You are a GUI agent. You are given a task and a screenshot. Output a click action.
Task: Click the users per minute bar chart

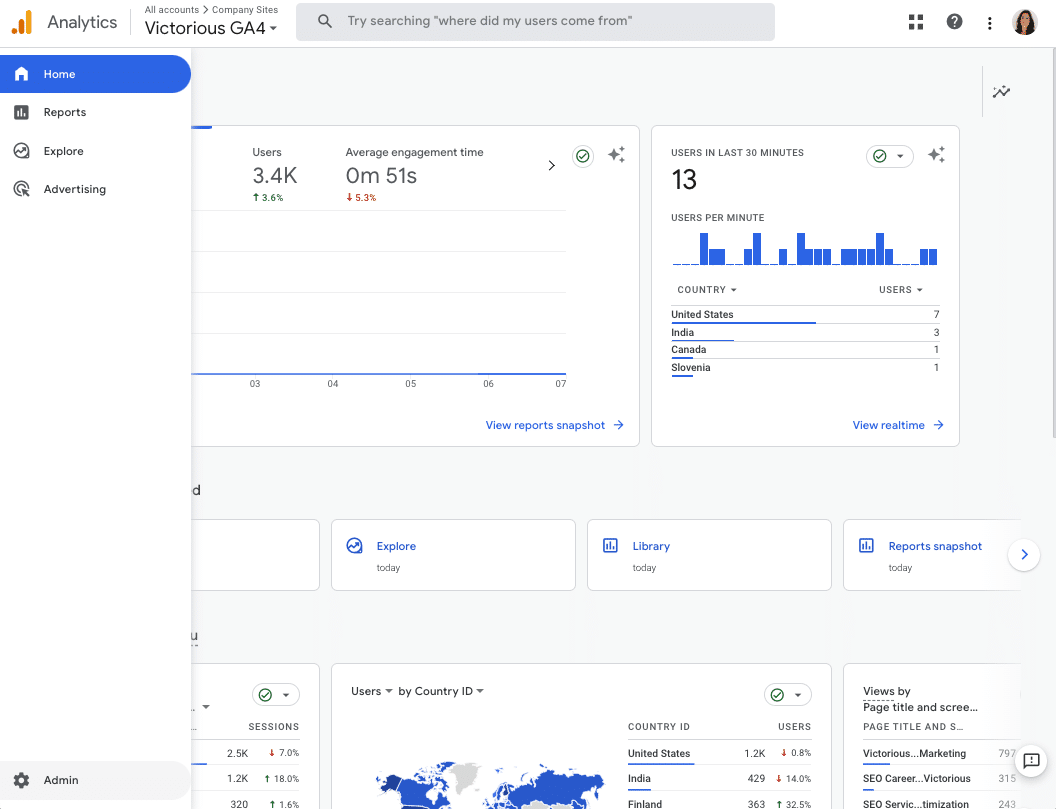[x=805, y=249]
